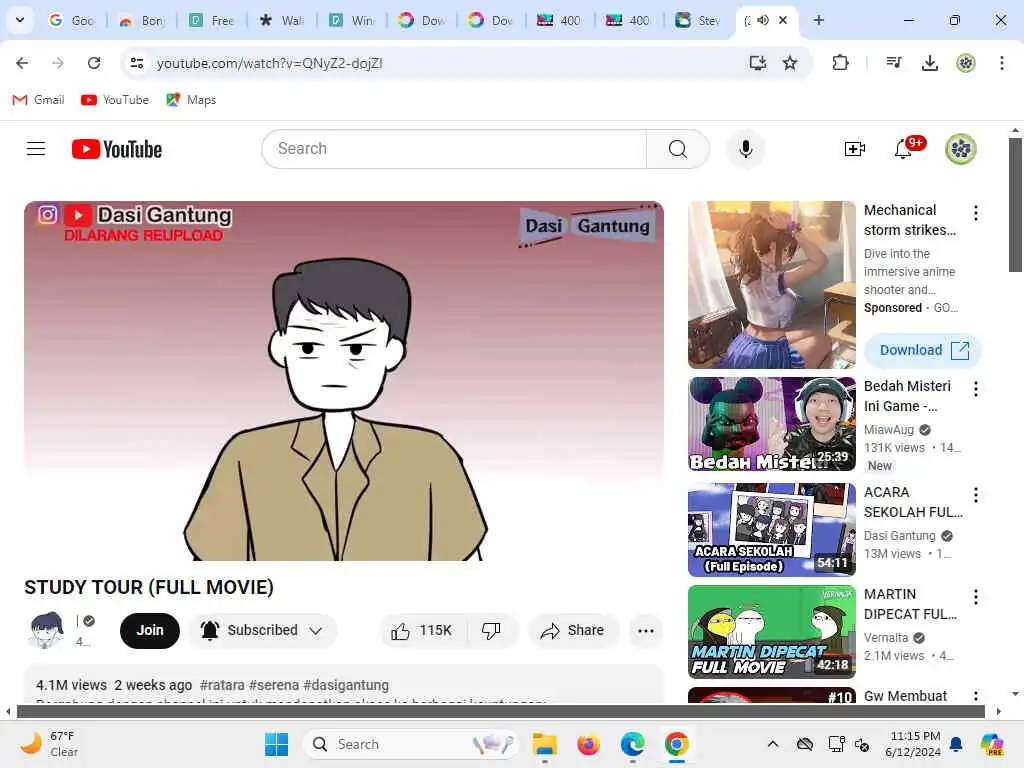1024x768 pixels.
Task: Open options for ACARA SEKOLAH video
Action: coord(976,495)
